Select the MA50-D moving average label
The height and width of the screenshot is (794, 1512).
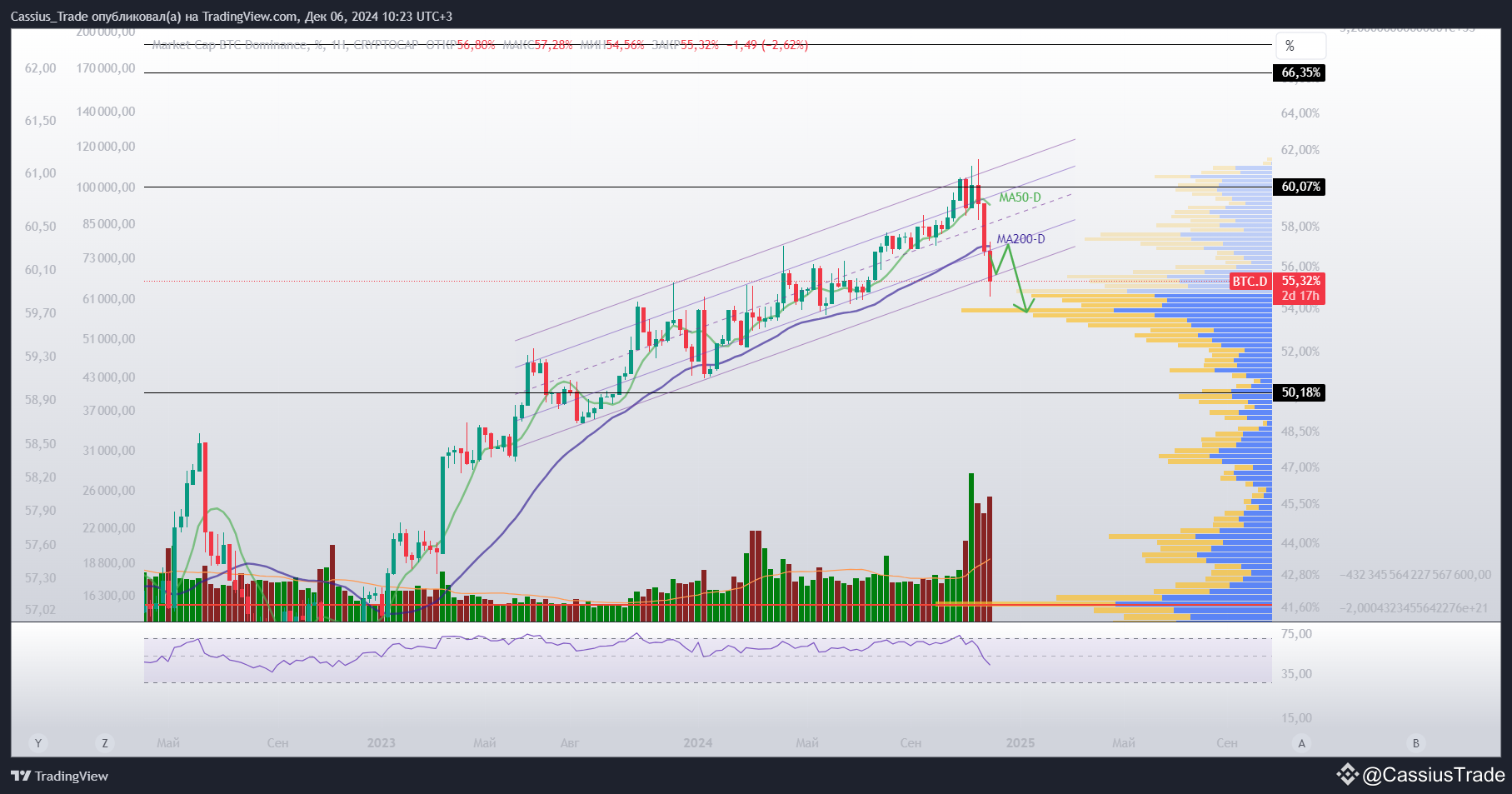(x=1020, y=197)
